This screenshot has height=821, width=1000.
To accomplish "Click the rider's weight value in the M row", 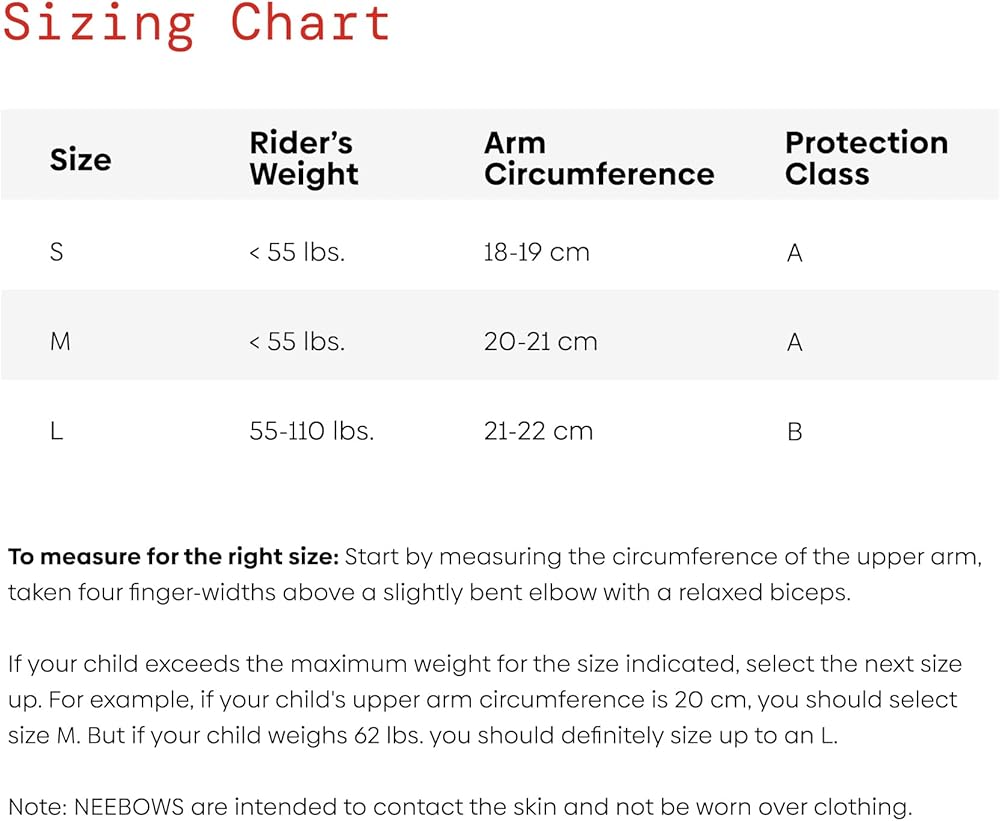I will [x=296, y=341].
